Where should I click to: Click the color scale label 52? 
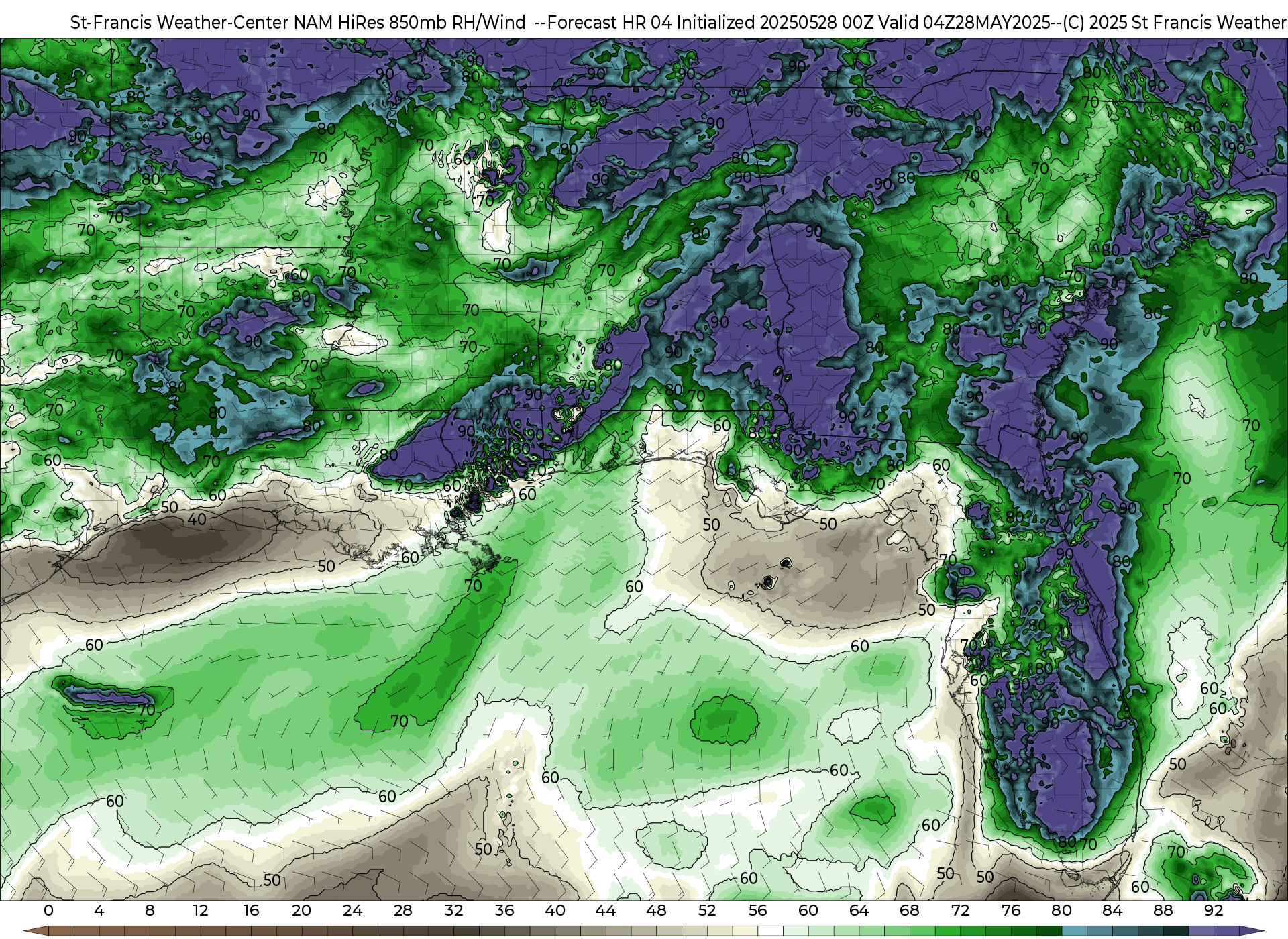707,911
